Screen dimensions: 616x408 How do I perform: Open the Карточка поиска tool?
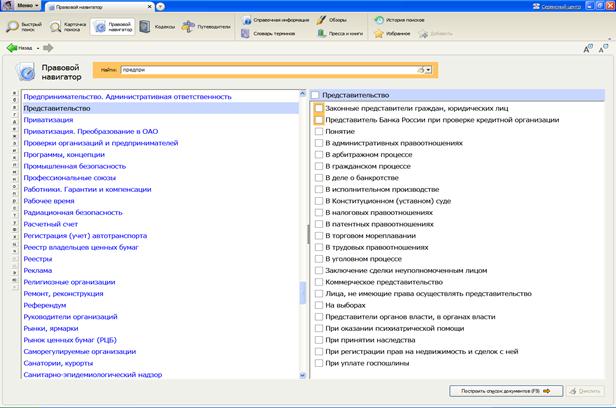pos(68,27)
